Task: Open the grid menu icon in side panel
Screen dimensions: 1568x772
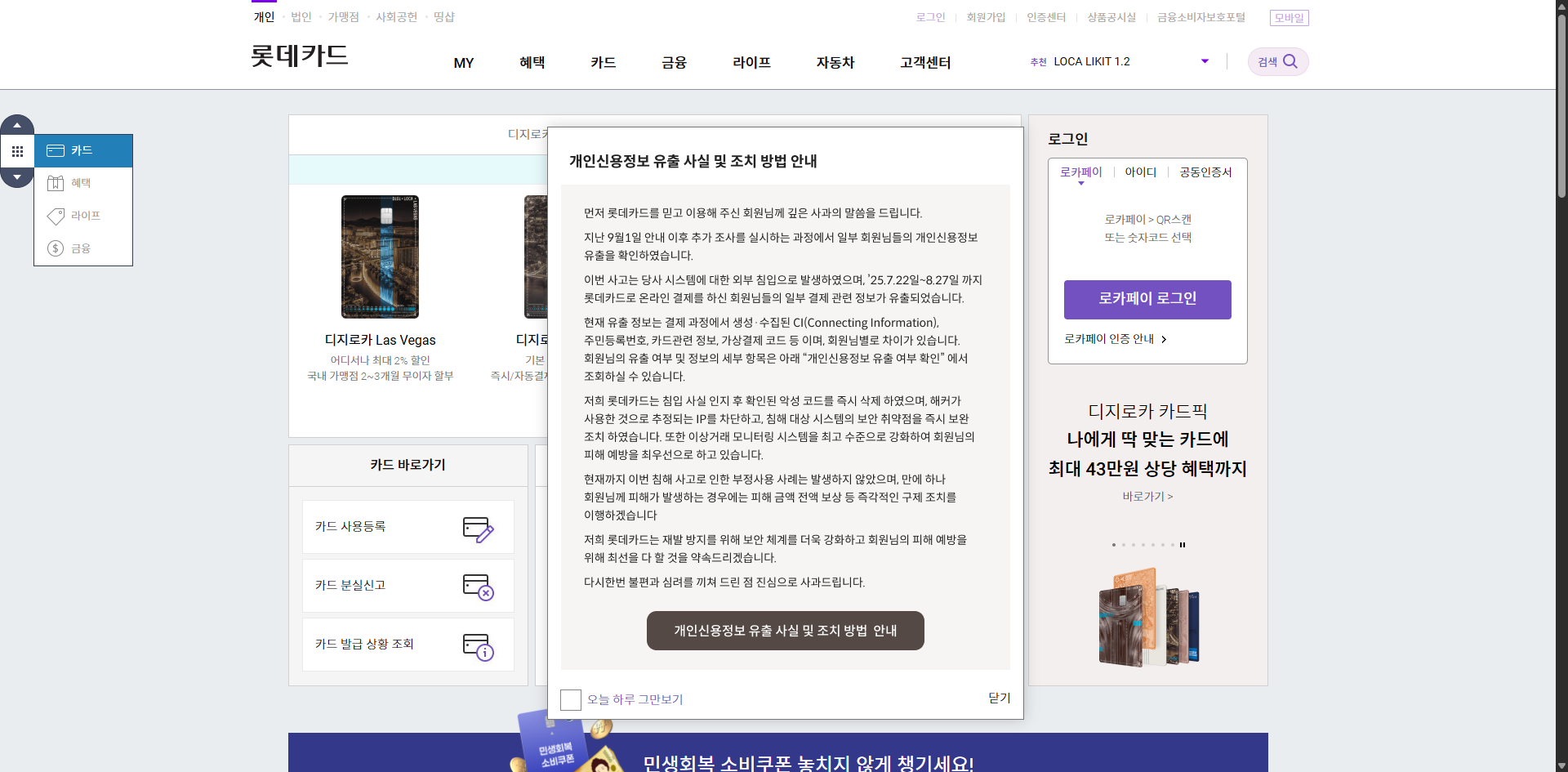Action: [17, 151]
